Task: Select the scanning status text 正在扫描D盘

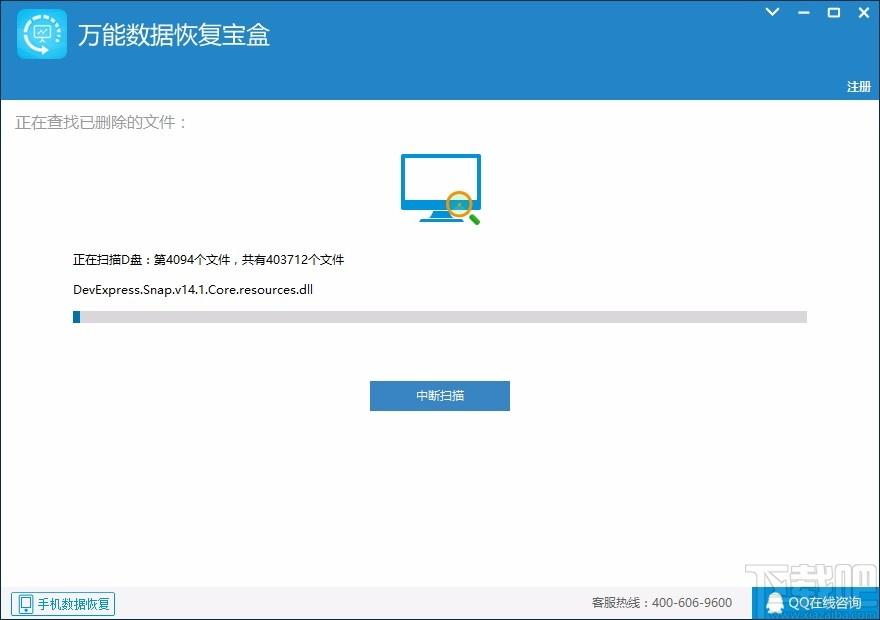Action: click(x=208, y=259)
